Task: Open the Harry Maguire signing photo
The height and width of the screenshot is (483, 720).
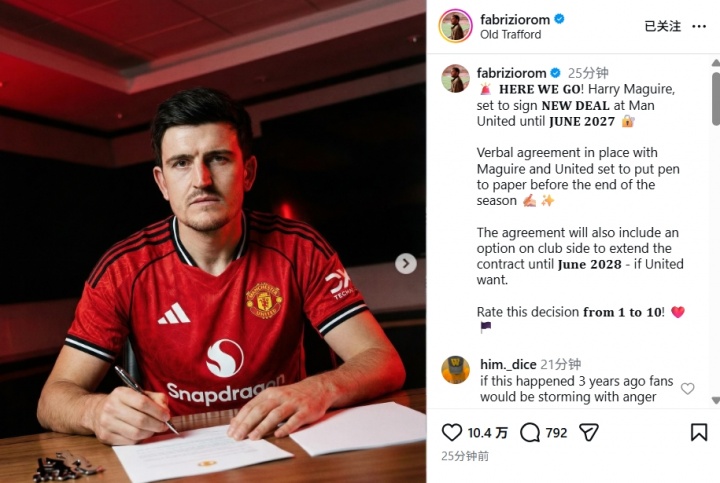Action: pos(213,242)
